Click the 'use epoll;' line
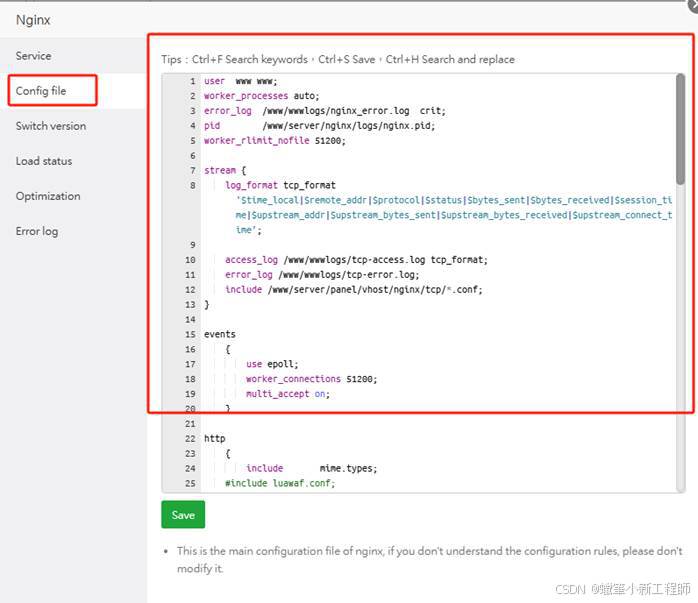 (272, 364)
